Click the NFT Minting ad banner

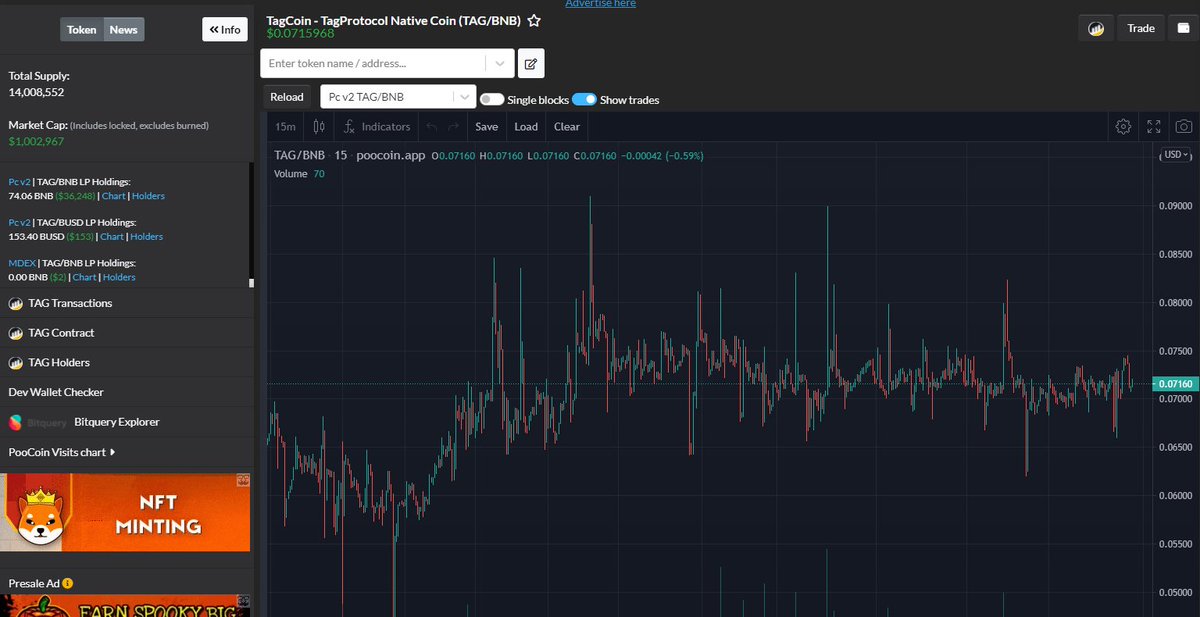(x=125, y=512)
